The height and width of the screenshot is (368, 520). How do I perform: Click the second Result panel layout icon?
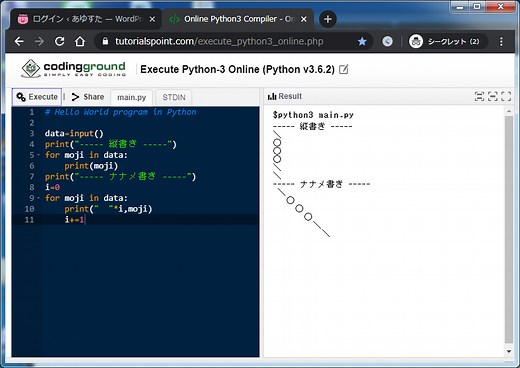tap(493, 96)
